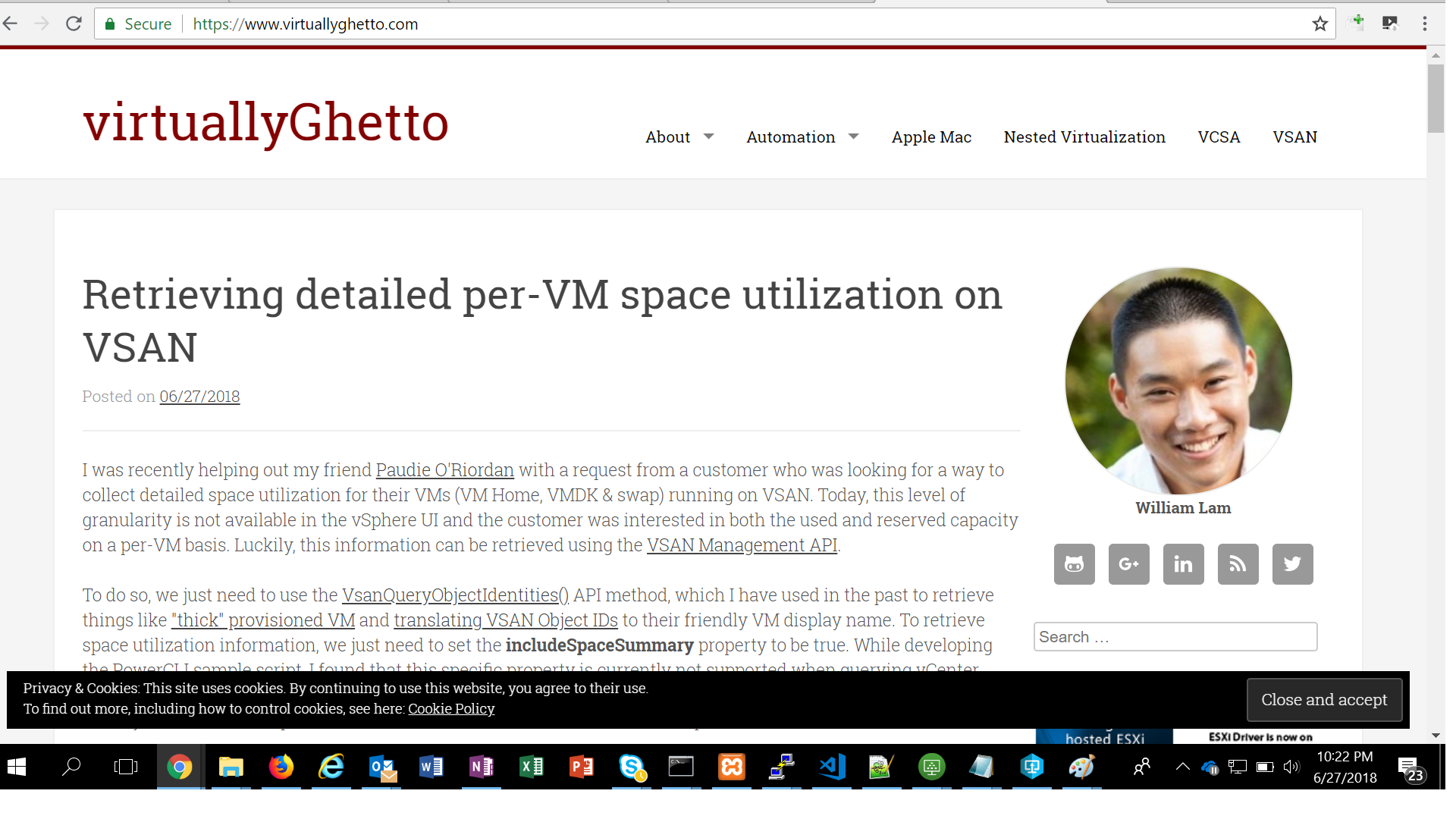
Task: Launch Firefox from the taskbar
Action: click(281, 767)
